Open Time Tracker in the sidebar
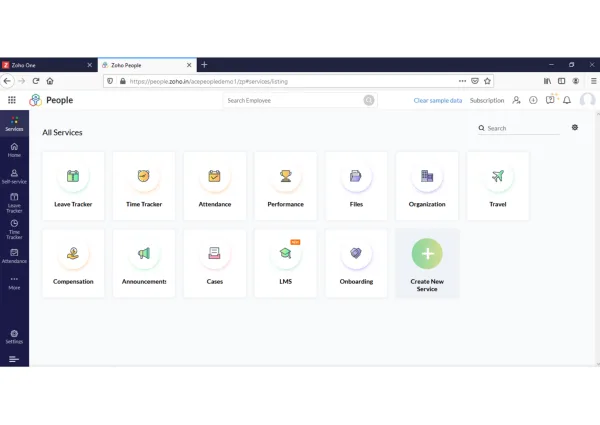600x425 pixels. 14,230
